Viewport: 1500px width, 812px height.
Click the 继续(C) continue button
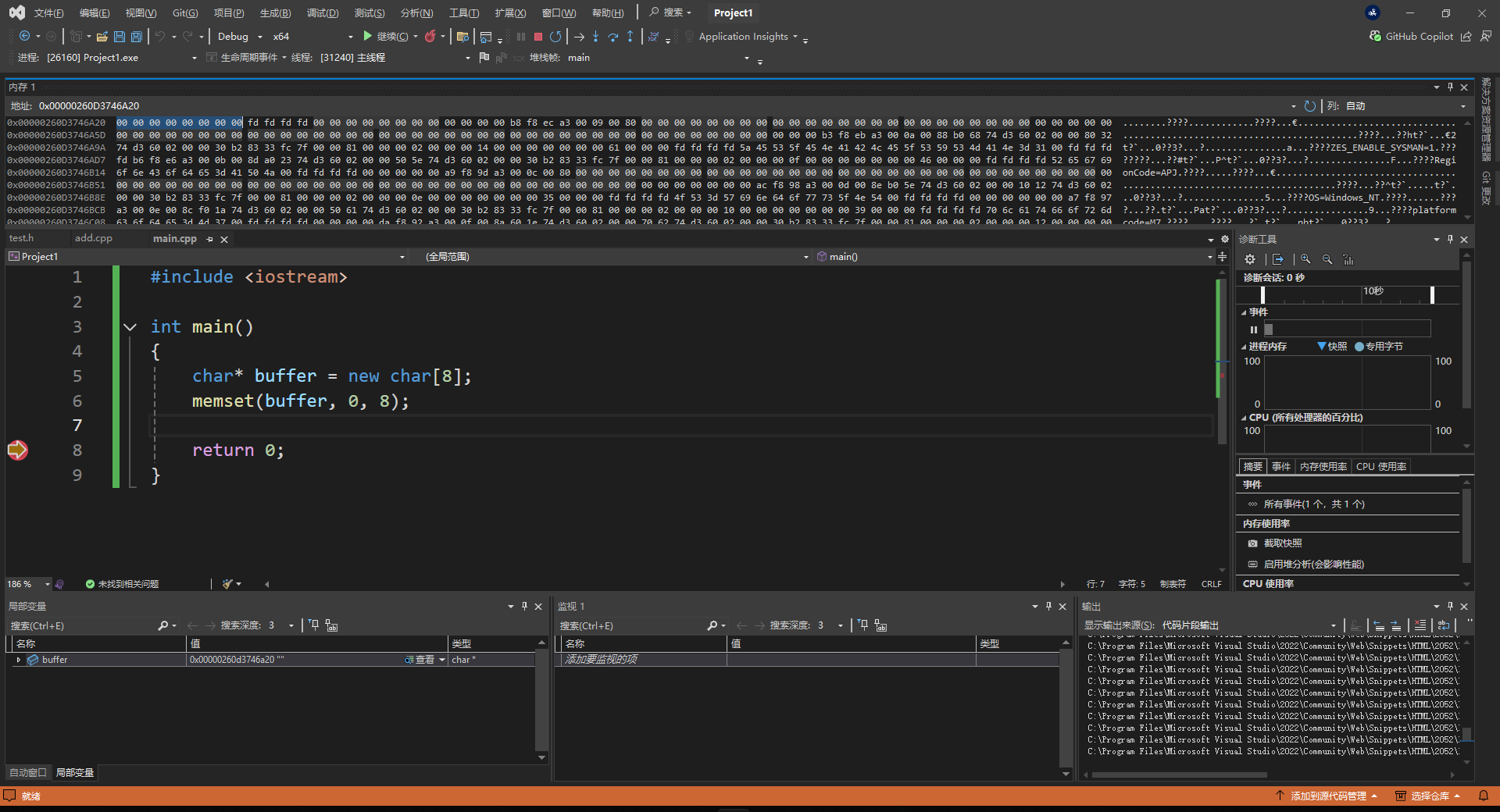pyautogui.click(x=385, y=37)
